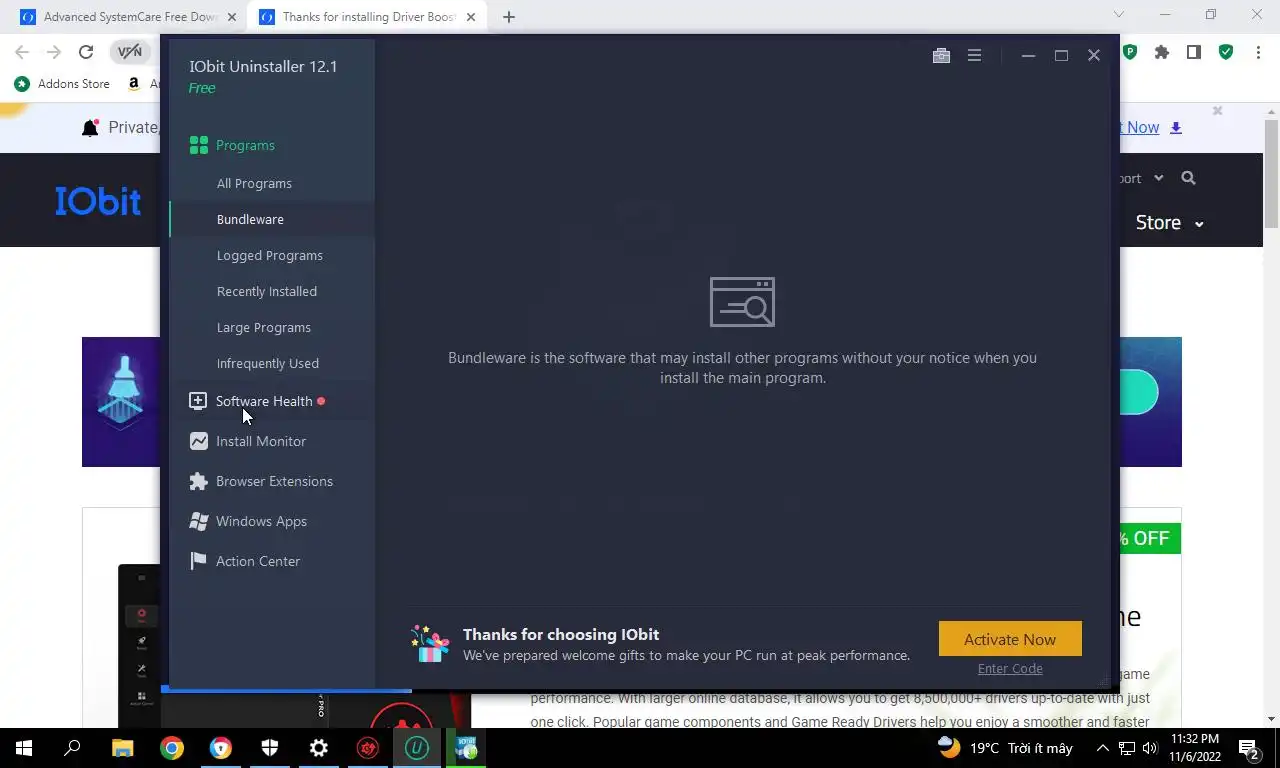Show hidden system tray icons

pyautogui.click(x=1103, y=748)
